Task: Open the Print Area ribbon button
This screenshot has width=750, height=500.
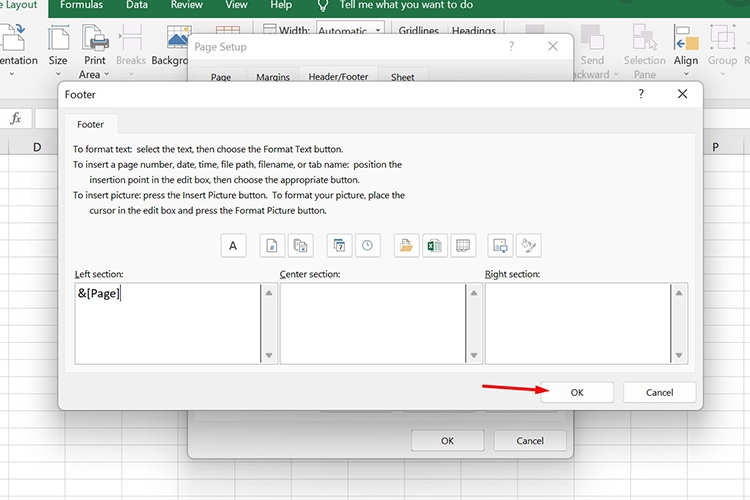Action: tap(95, 52)
